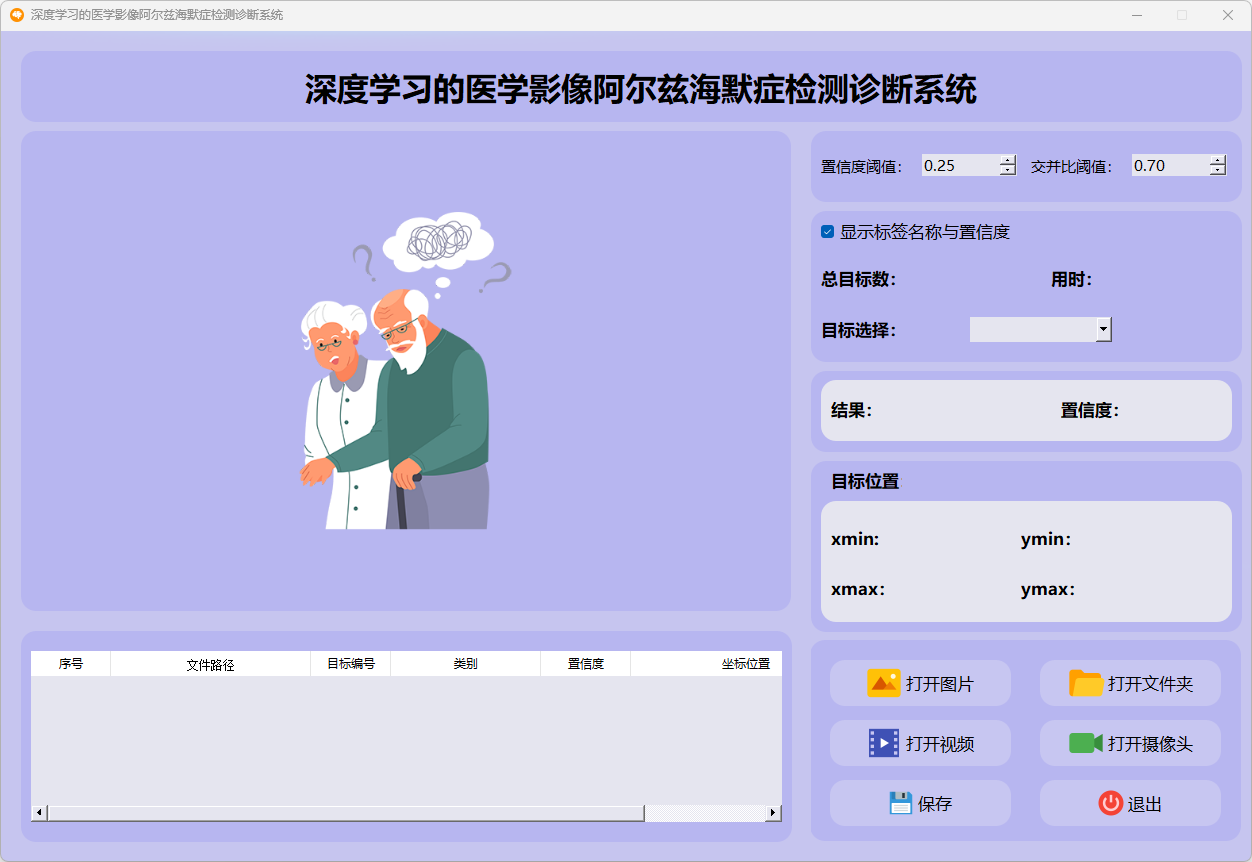Click the 交并比阈值 value field
Image resolution: width=1252 pixels, height=862 pixels.
[x=1170, y=166]
